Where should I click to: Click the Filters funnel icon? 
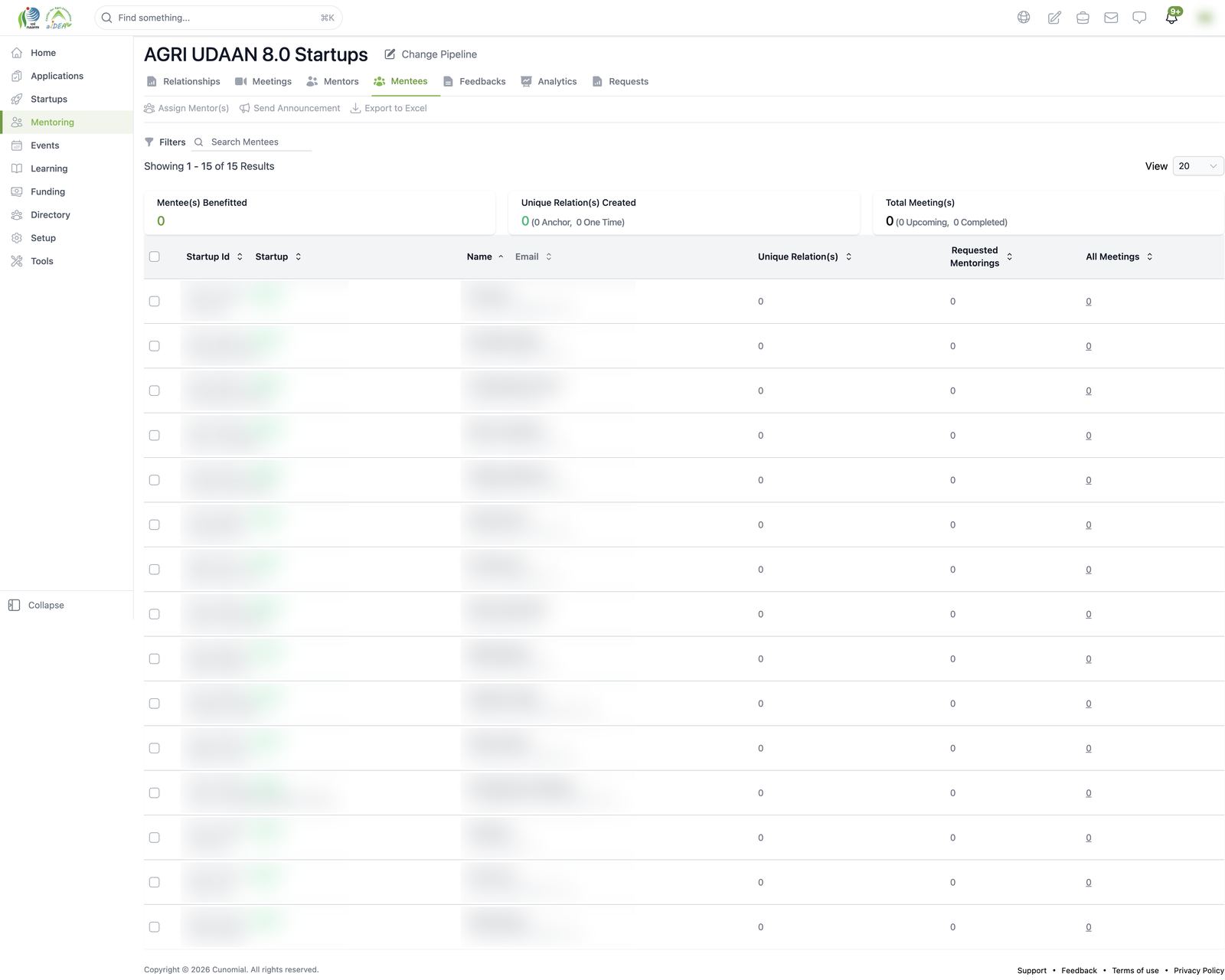pyautogui.click(x=149, y=142)
